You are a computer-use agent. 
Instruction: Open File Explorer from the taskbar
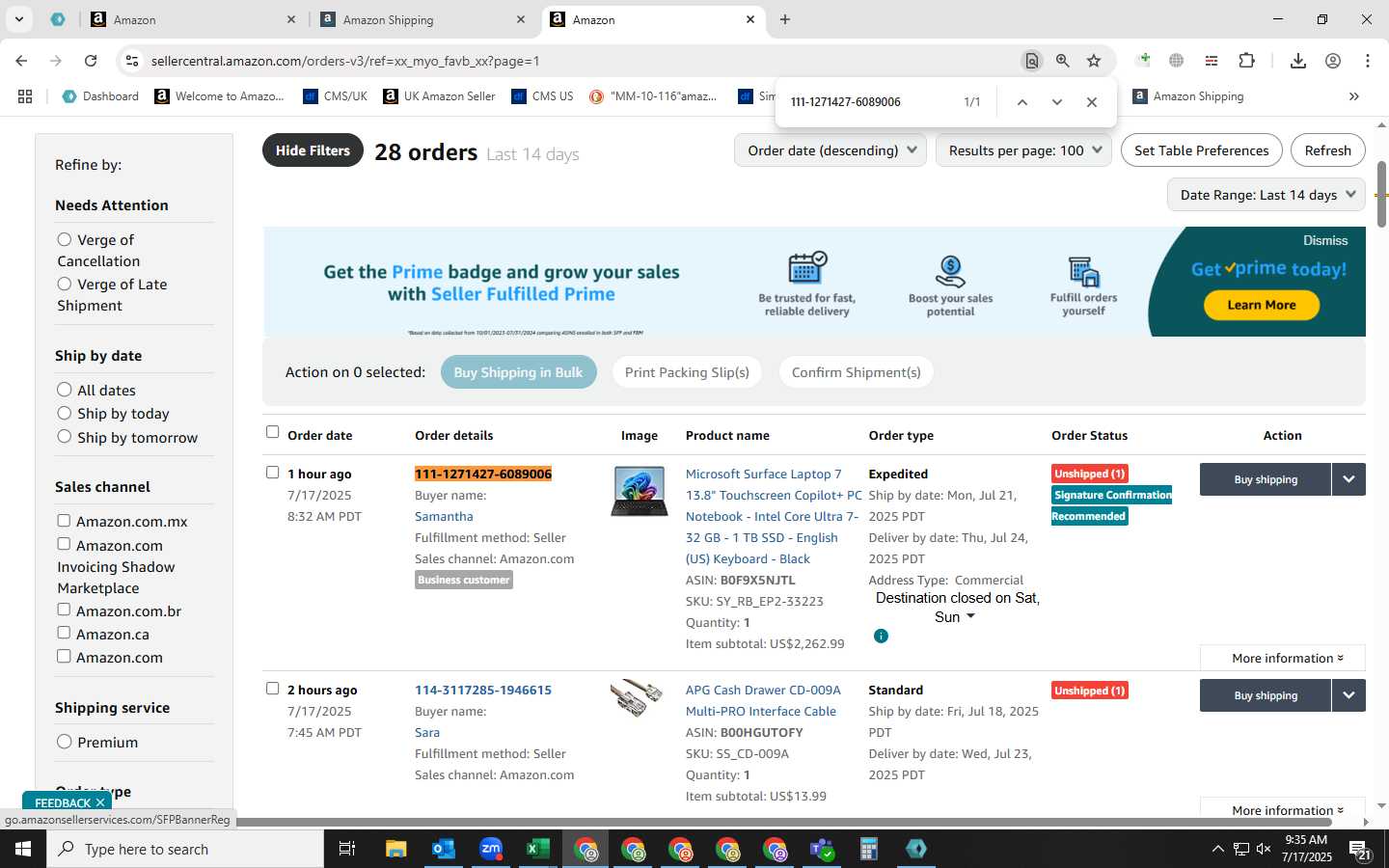(x=396, y=849)
